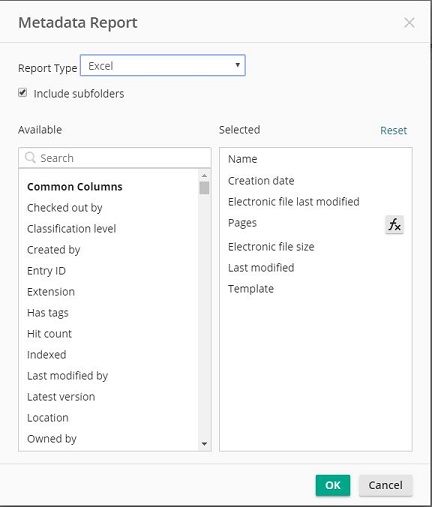
Task: Choose Owned by from the Available columns
Action: point(52,439)
